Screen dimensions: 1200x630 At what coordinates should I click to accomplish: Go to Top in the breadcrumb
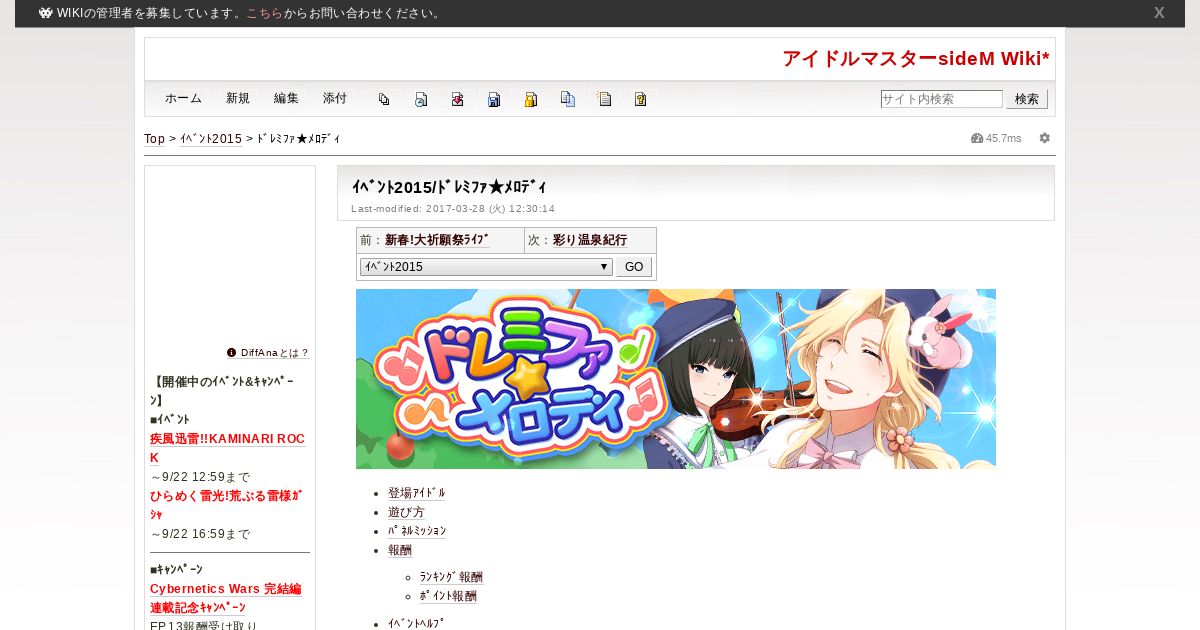(x=154, y=139)
